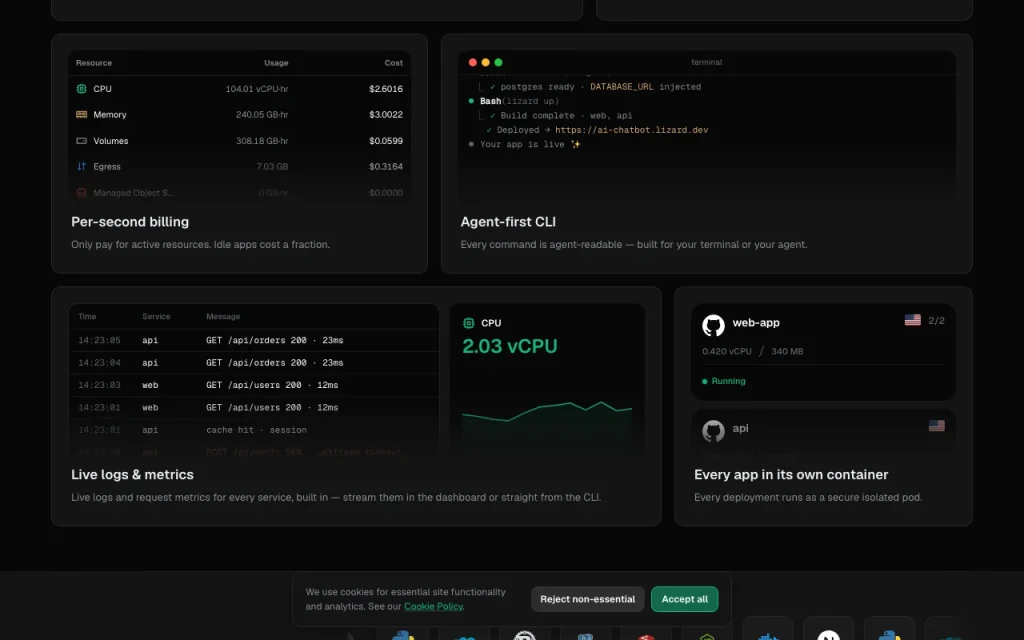Select the 'cache hit · session' log message
This screenshot has width=1024, height=640.
pyautogui.click(x=256, y=430)
